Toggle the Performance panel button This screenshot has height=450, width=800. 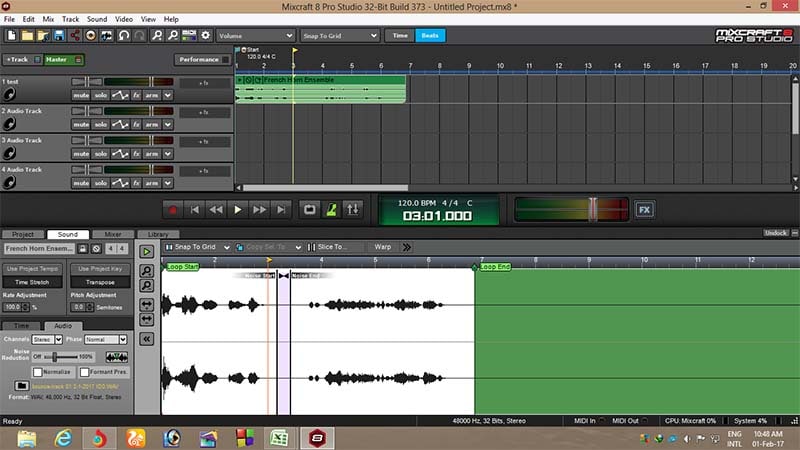pos(203,60)
